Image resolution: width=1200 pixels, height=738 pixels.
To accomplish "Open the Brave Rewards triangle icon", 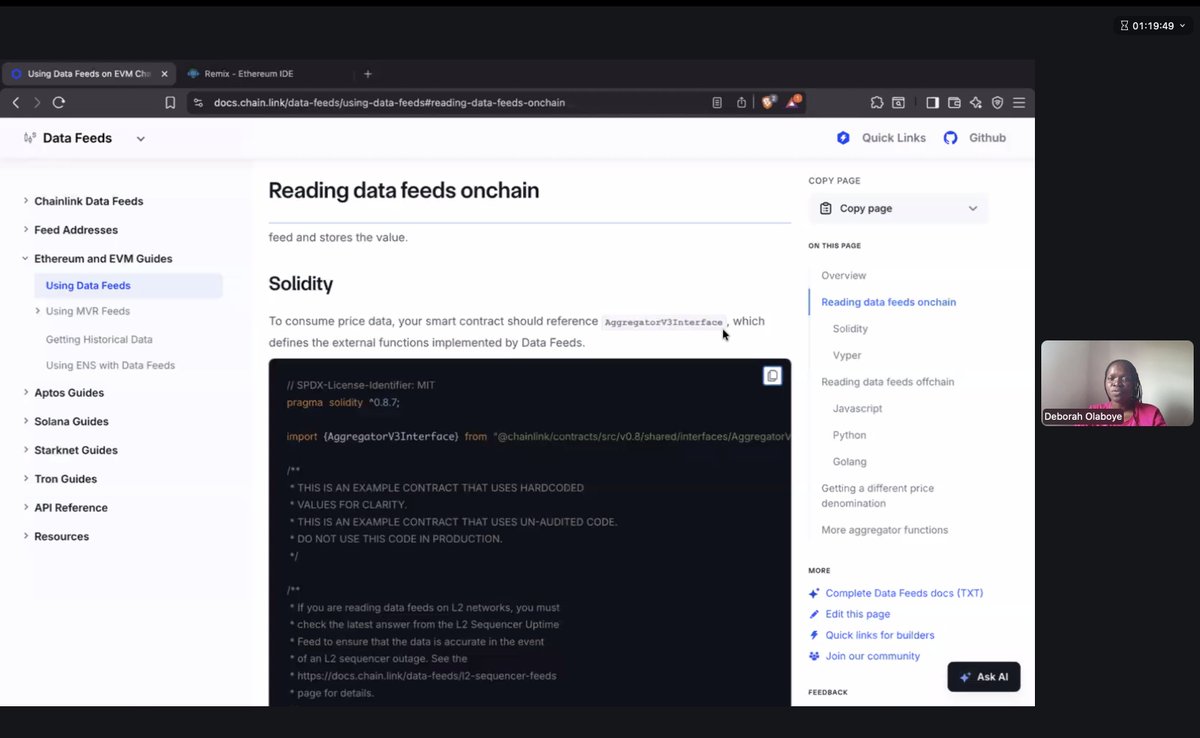I will point(793,101).
